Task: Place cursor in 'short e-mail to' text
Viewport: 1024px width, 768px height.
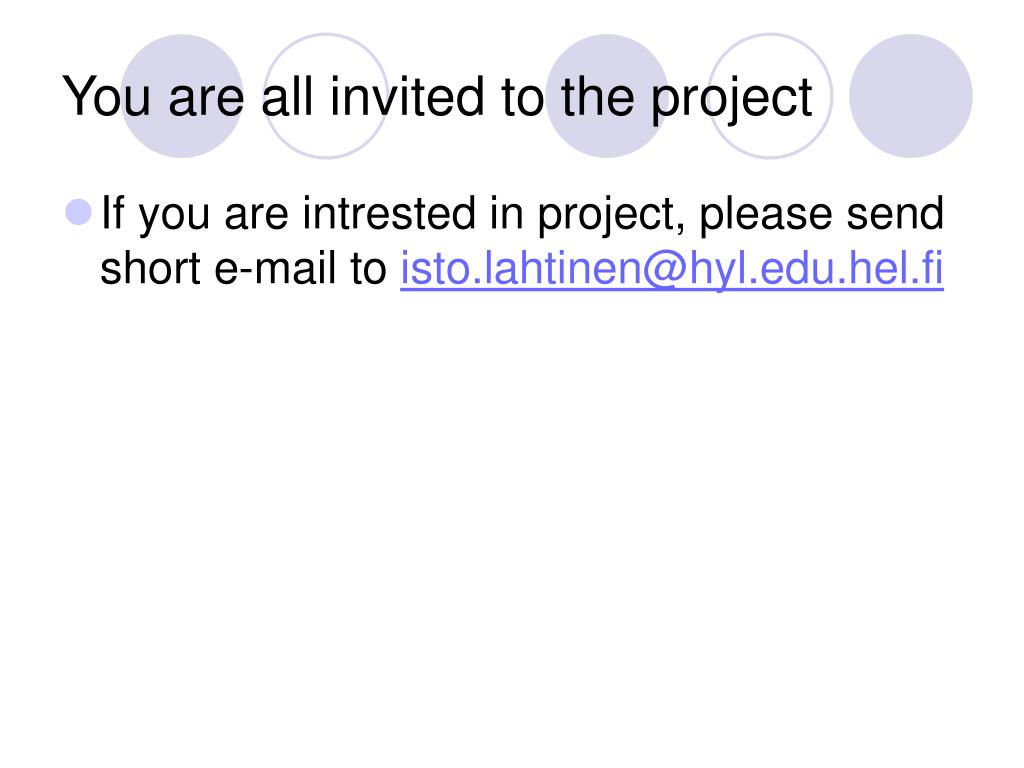Action: point(243,268)
